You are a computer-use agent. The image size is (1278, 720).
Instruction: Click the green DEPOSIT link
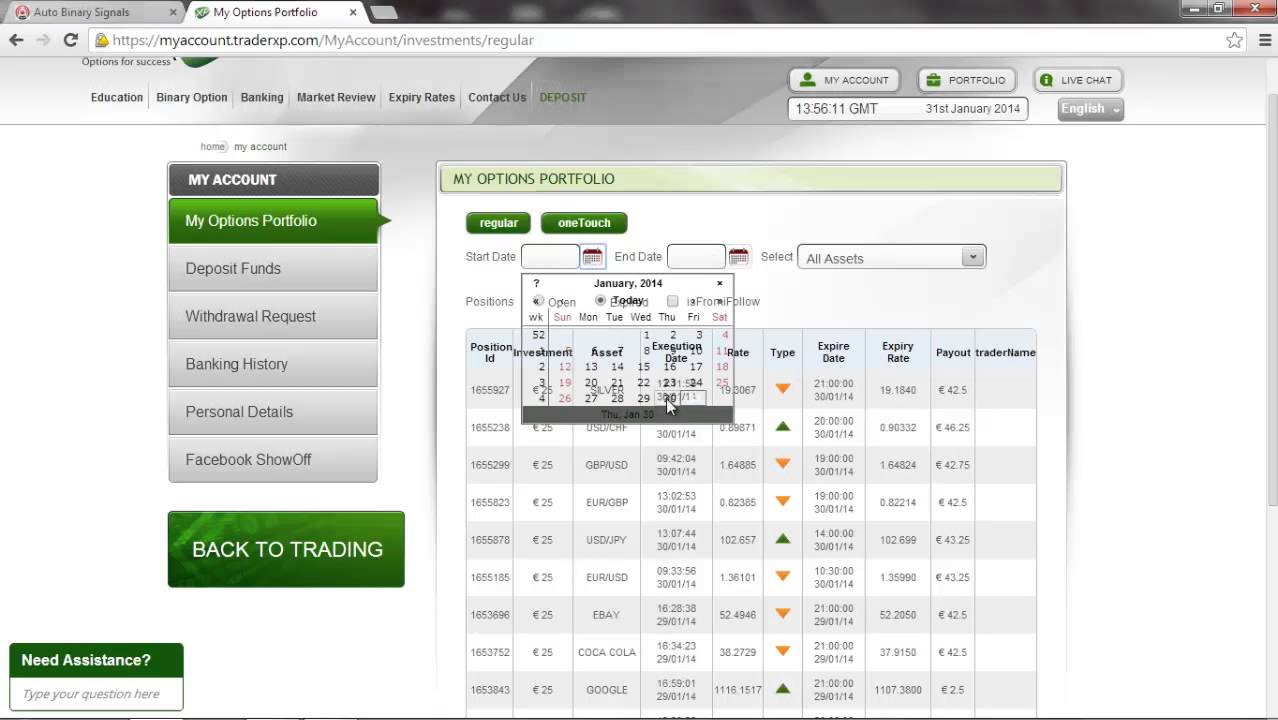(563, 97)
